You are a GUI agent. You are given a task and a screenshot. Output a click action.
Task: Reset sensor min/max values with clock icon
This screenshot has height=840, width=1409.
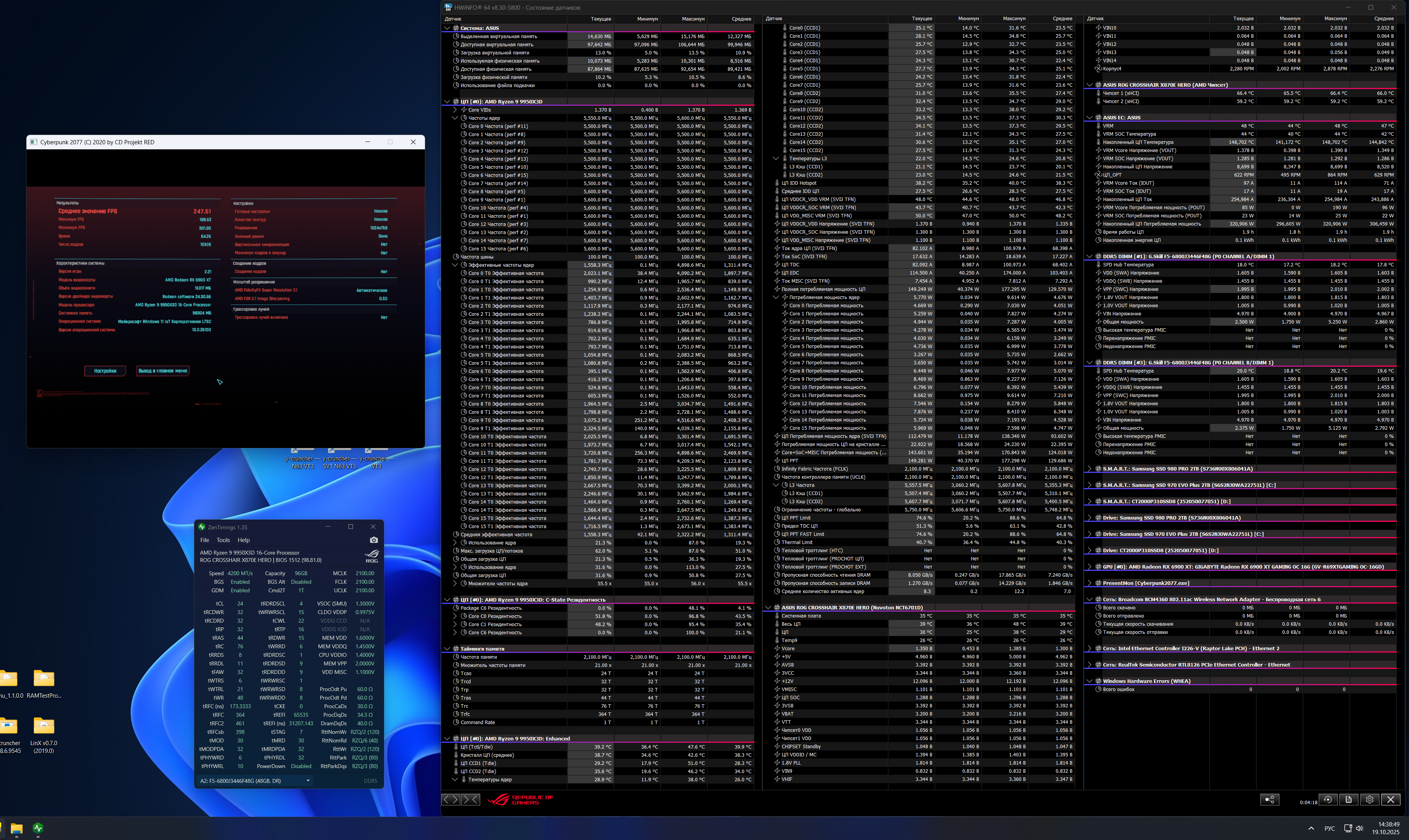pos(1327,799)
